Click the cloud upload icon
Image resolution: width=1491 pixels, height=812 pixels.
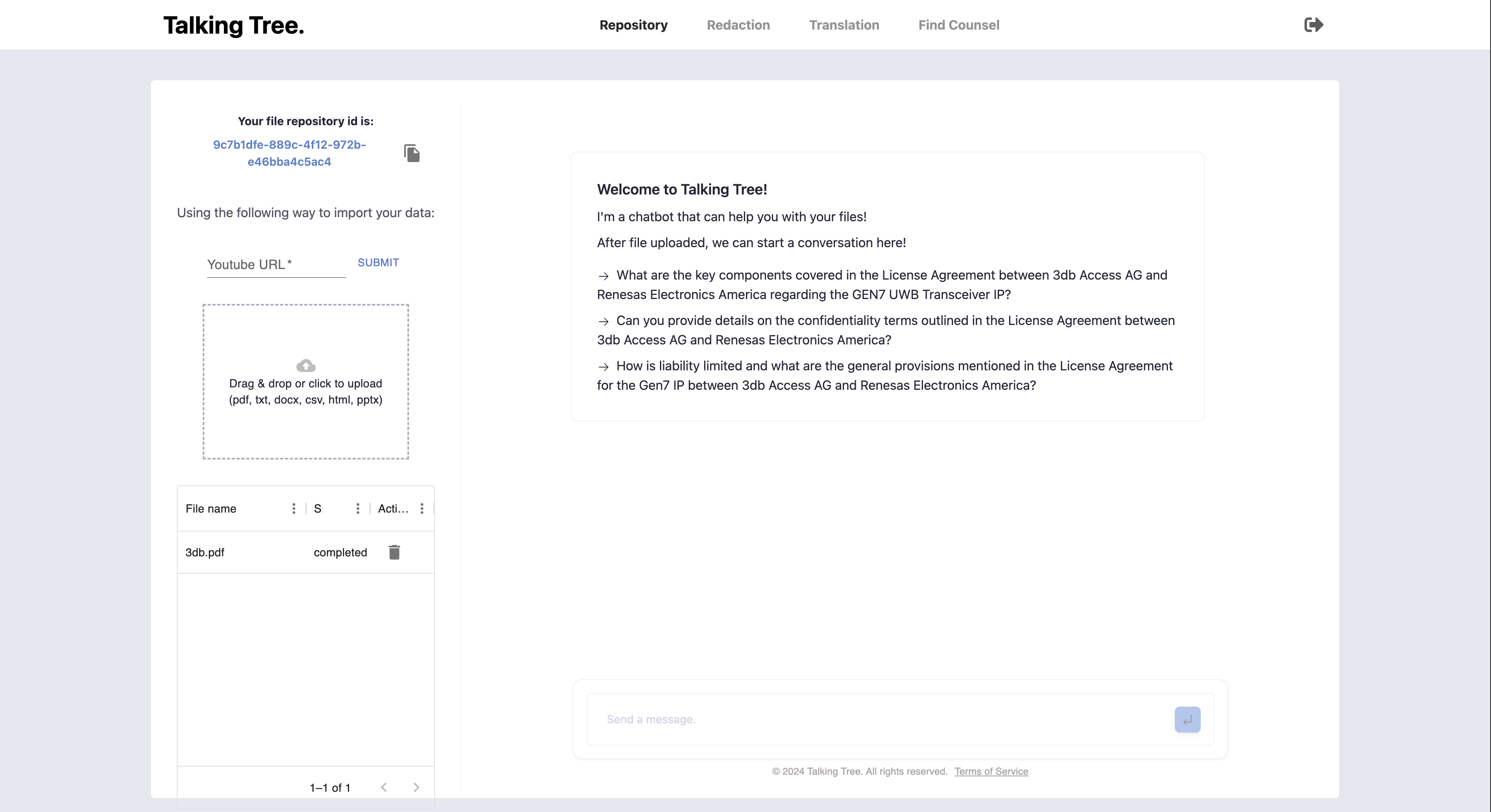pos(306,365)
